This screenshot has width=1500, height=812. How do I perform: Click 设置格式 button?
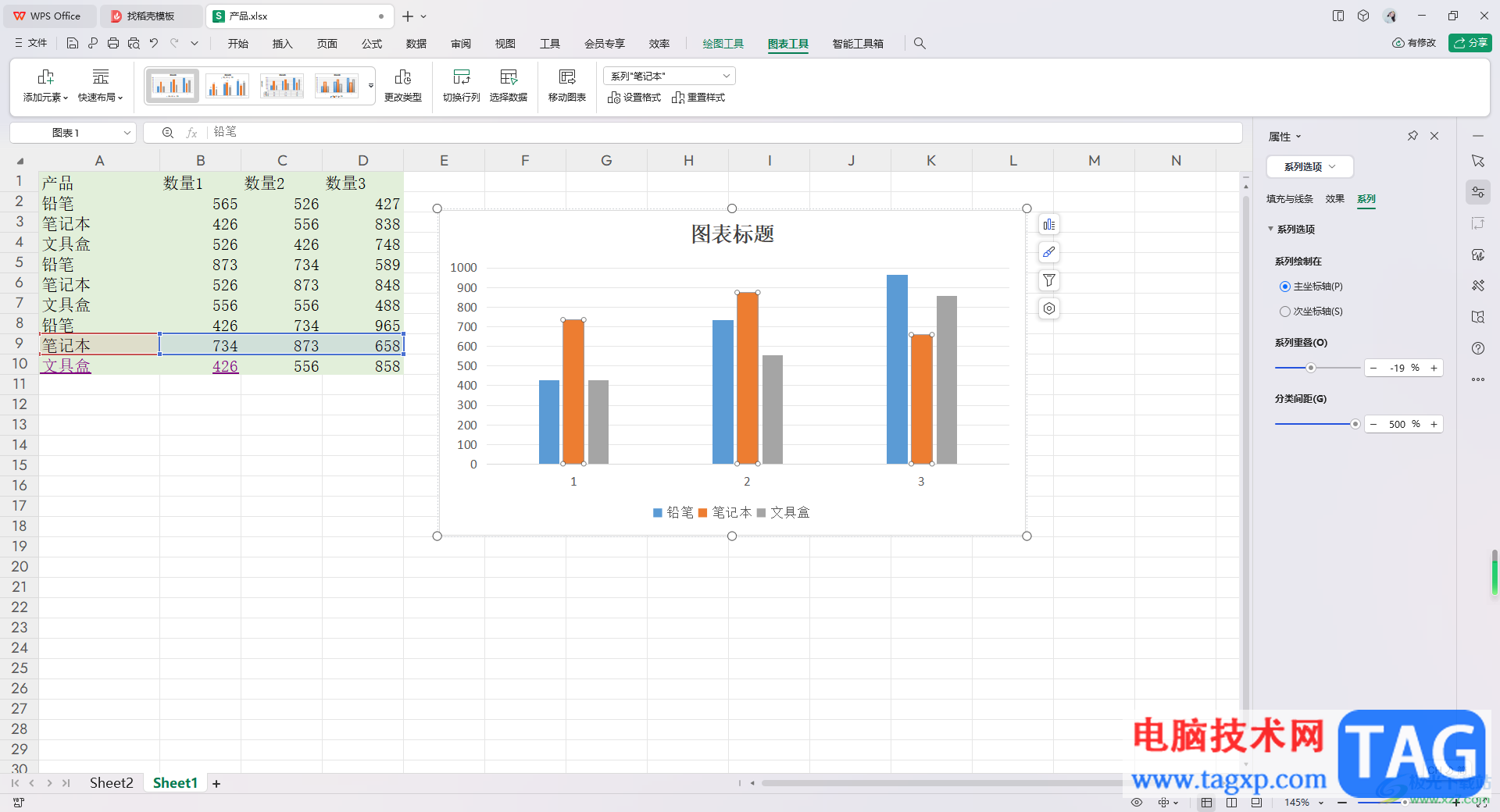pyautogui.click(x=634, y=98)
